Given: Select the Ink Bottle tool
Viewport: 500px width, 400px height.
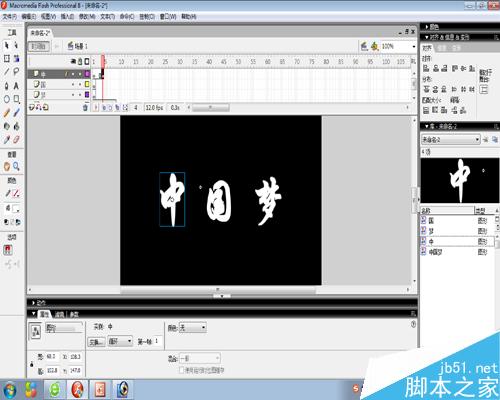Looking at the screenshot, I should pos(7,126).
